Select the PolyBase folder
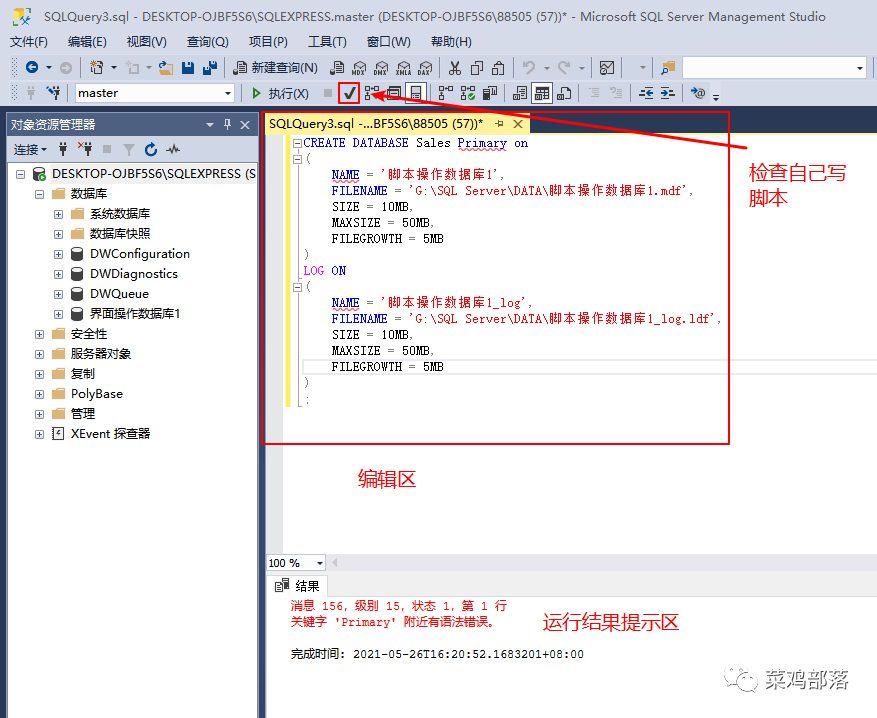 (x=97, y=394)
